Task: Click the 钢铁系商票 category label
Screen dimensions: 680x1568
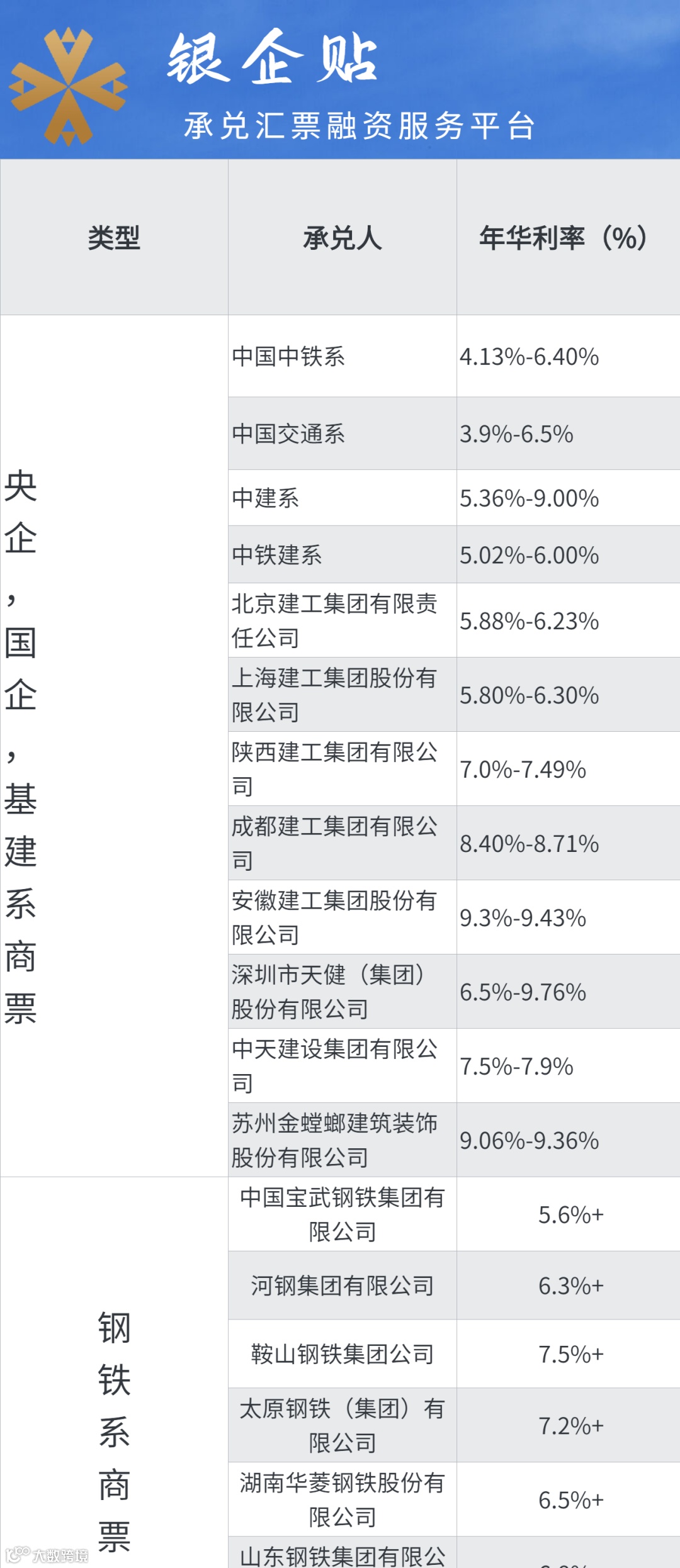Action: [114, 1431]
